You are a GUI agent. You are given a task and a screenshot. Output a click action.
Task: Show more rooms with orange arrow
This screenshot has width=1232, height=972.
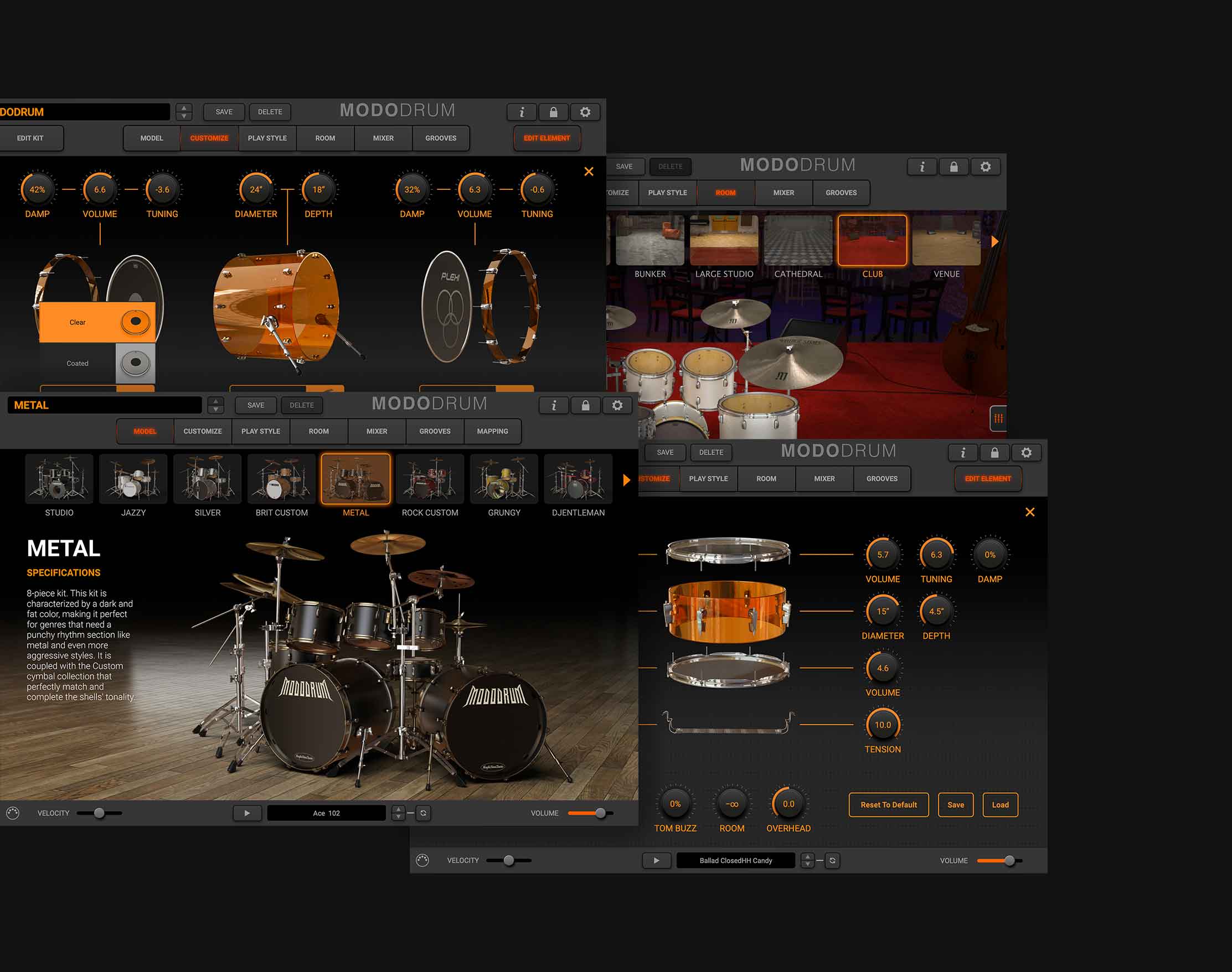(x=994, y=241)
